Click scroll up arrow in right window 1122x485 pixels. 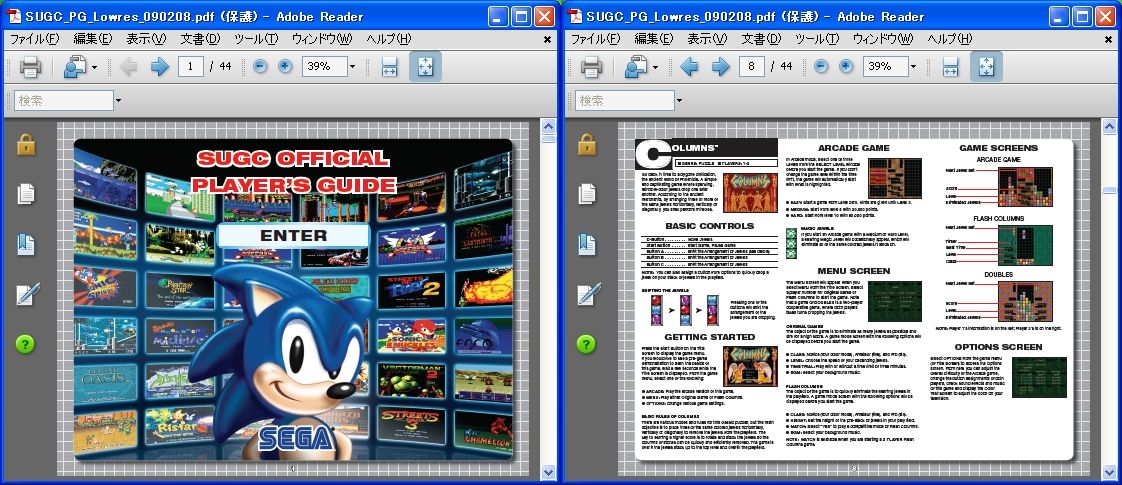click(1110, 127)
